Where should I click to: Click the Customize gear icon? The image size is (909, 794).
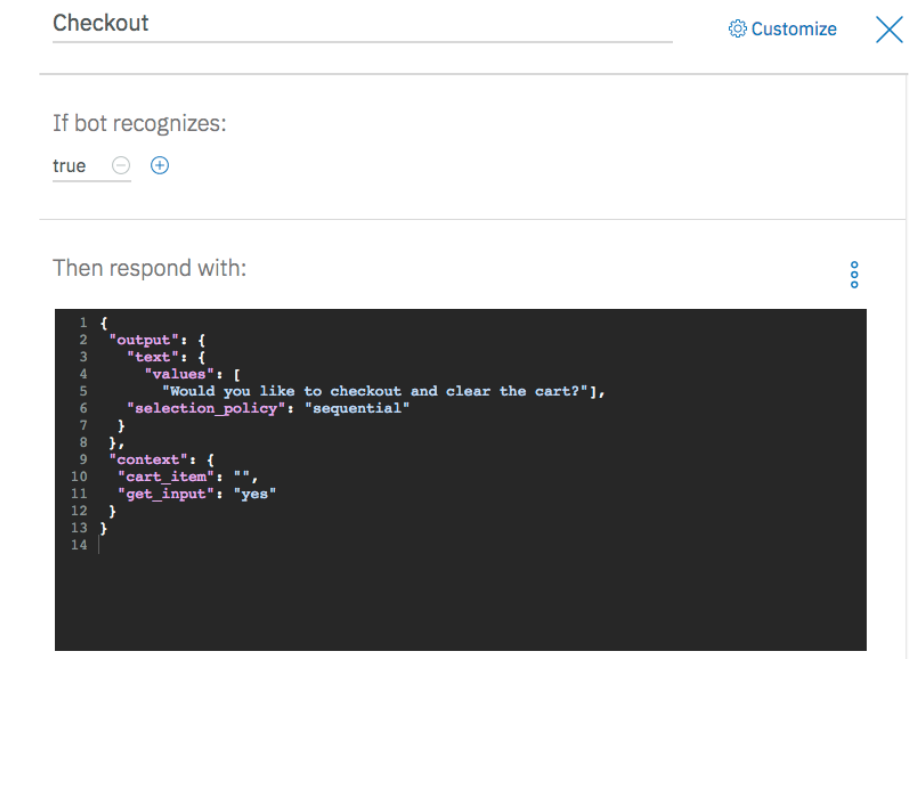(738, 29)
